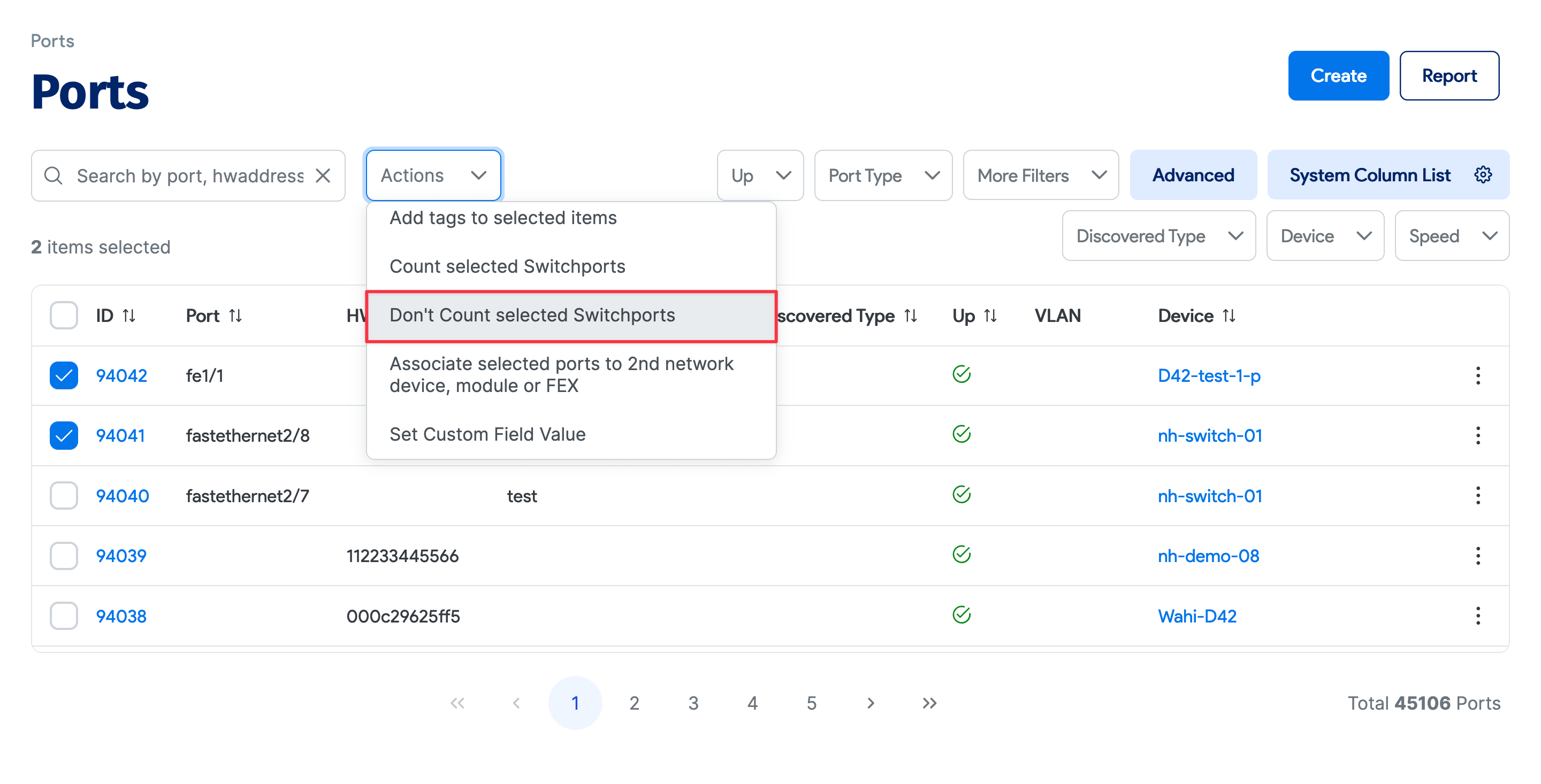Screen dimensions: 1541x784
Task: Toggle the select-all header checkbox
Action: tap(64, 316)
